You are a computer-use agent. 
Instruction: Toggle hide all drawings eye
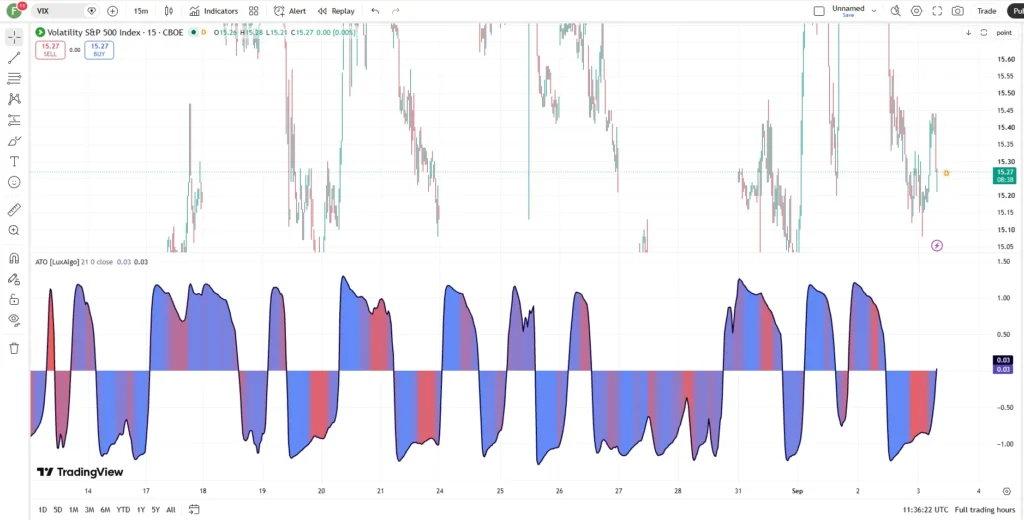(x=14, y=320)
